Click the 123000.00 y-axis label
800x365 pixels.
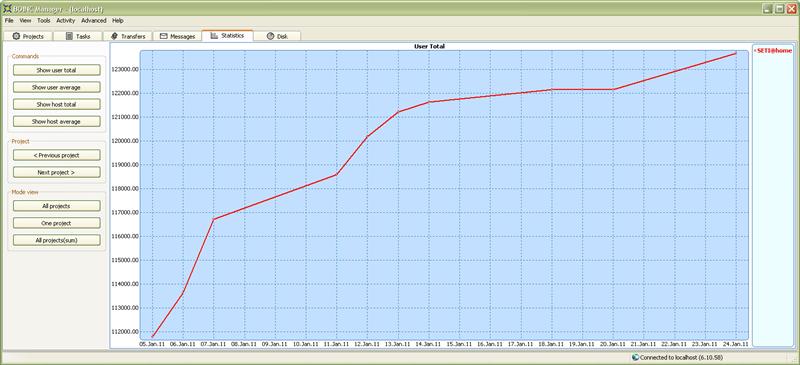click(124, 70)
